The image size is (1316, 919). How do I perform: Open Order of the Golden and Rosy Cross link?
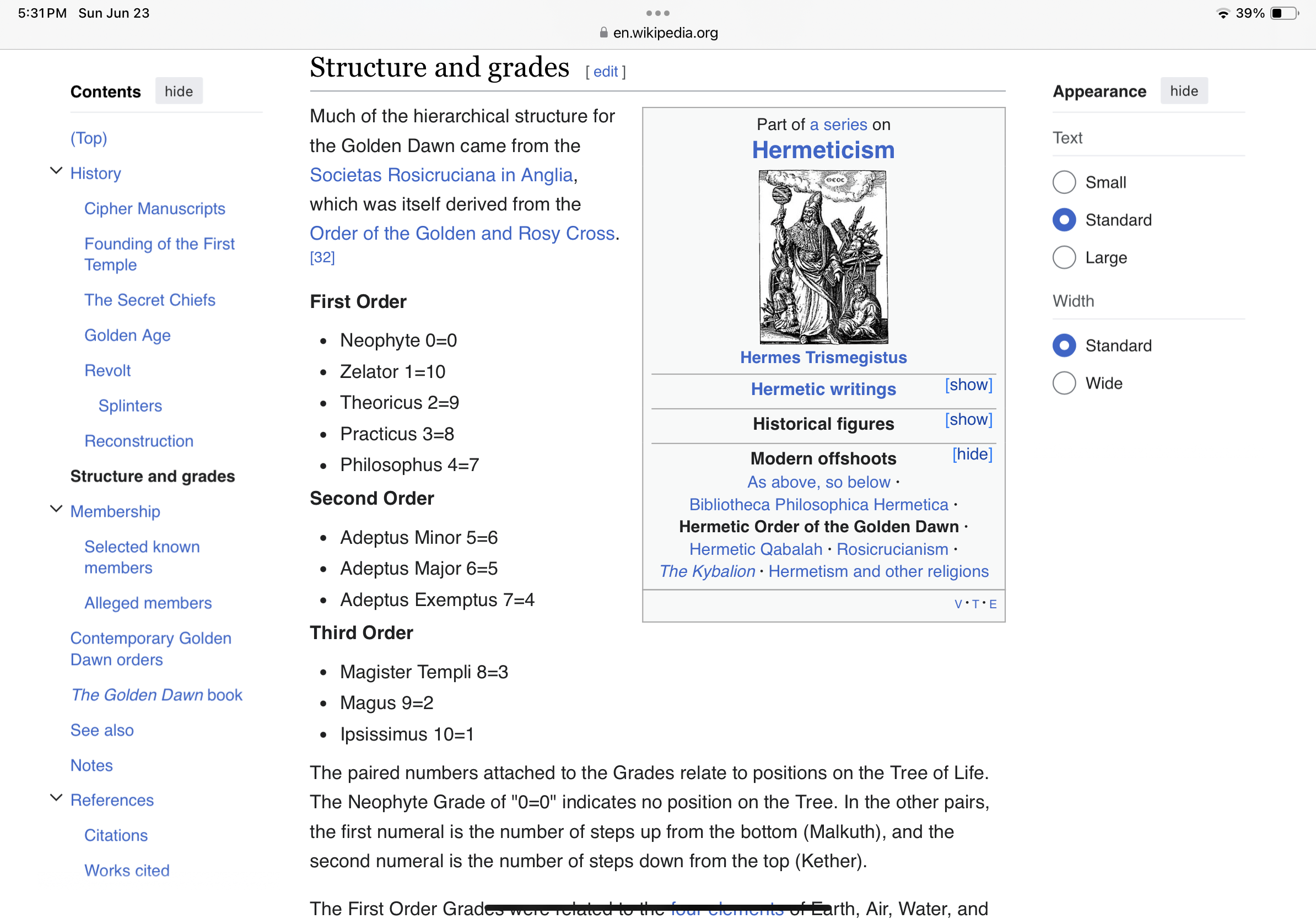[462, 234]
